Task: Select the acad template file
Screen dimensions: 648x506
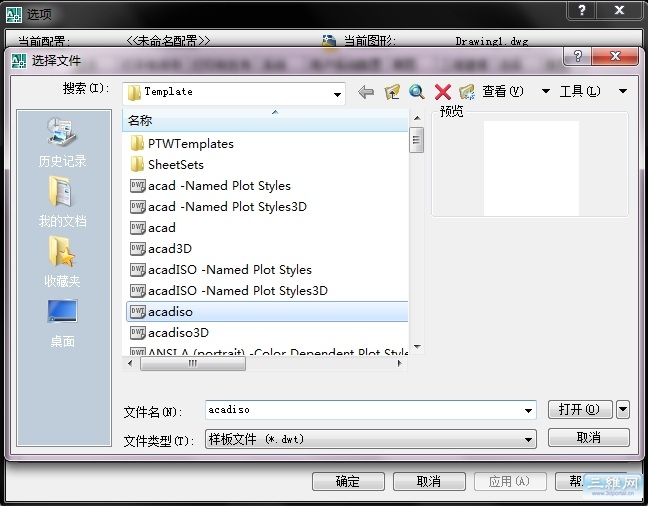Action: point(153,228)
